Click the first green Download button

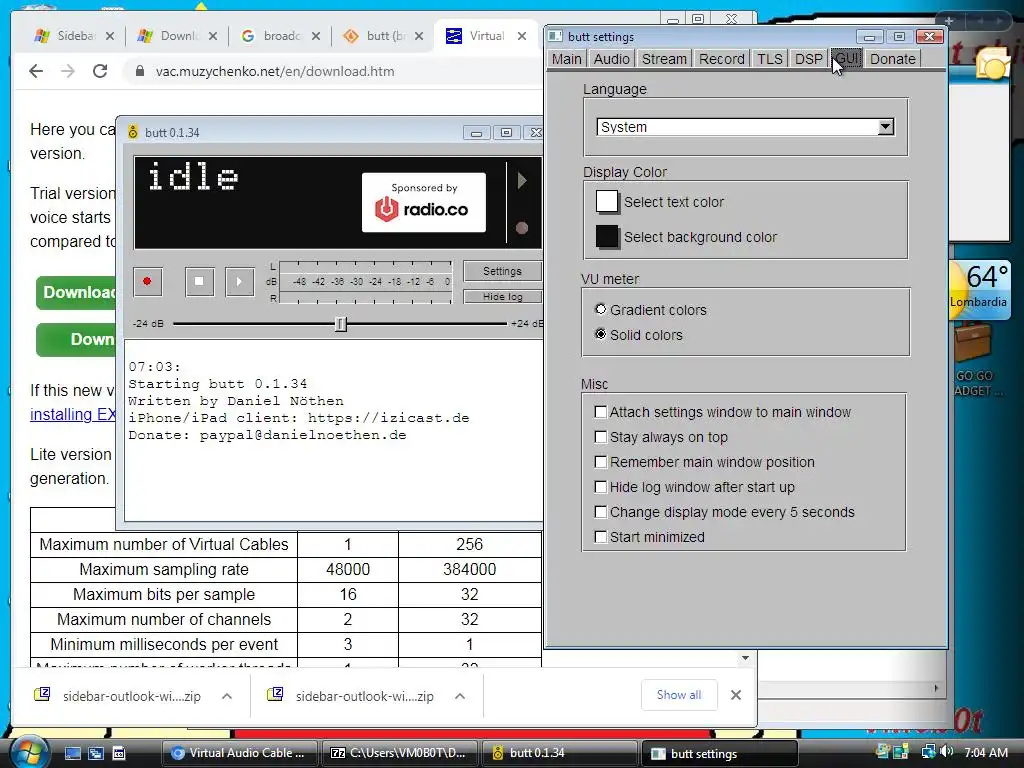(x=77, y=292)
